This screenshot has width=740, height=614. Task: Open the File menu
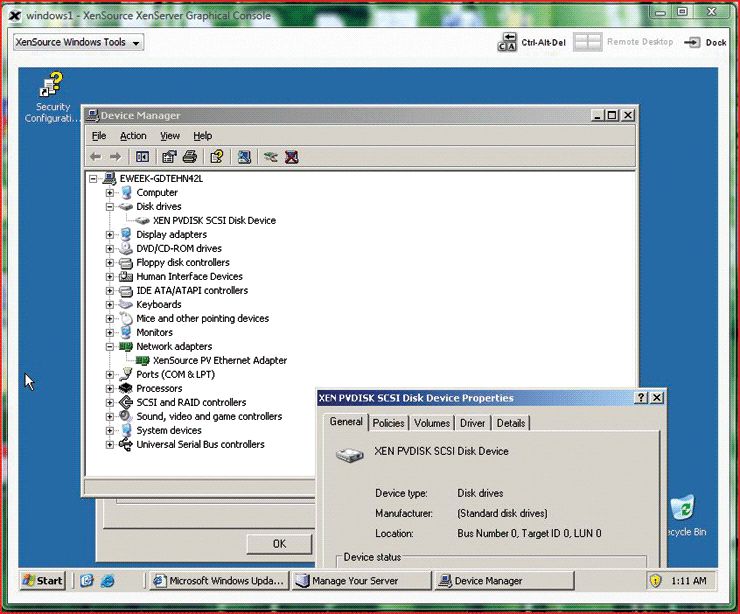99,136
